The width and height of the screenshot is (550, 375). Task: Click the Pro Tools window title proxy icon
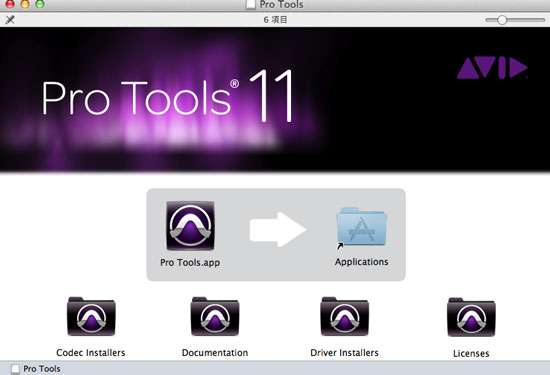pos(250,5)
